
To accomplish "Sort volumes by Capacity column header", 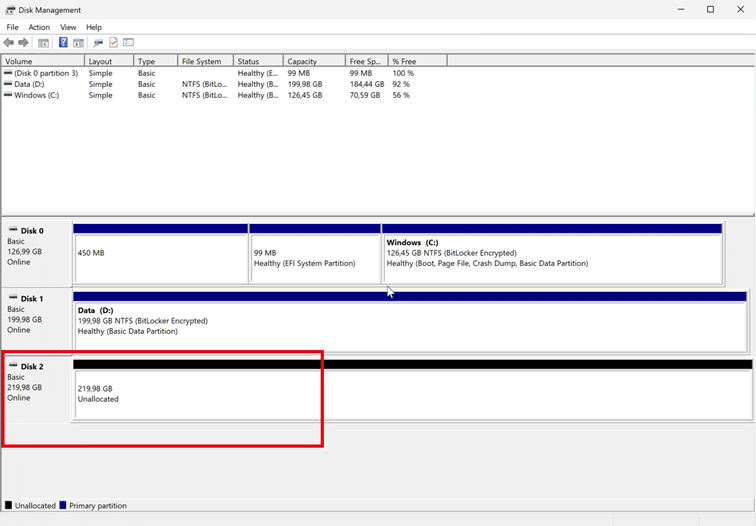I will coord(313,61).
